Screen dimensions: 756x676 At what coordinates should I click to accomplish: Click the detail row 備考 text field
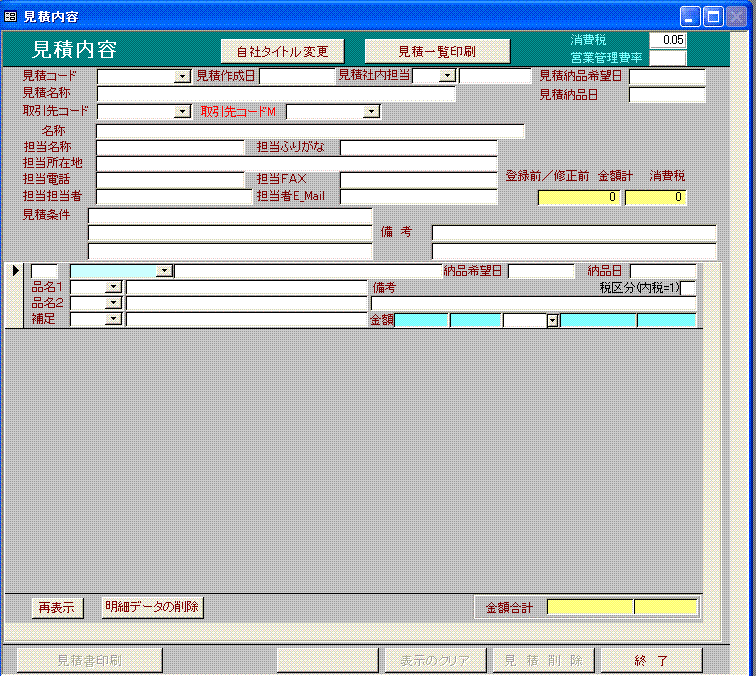coord(533,303)
